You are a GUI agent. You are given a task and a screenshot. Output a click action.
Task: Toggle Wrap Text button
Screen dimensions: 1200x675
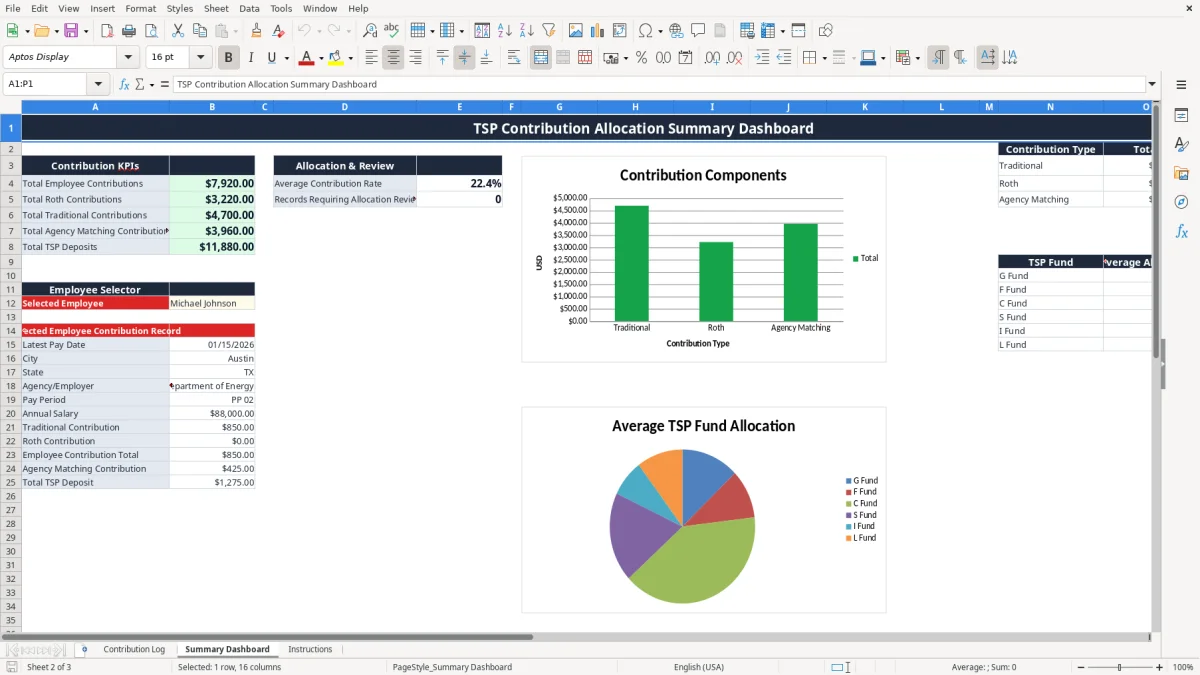514,58
